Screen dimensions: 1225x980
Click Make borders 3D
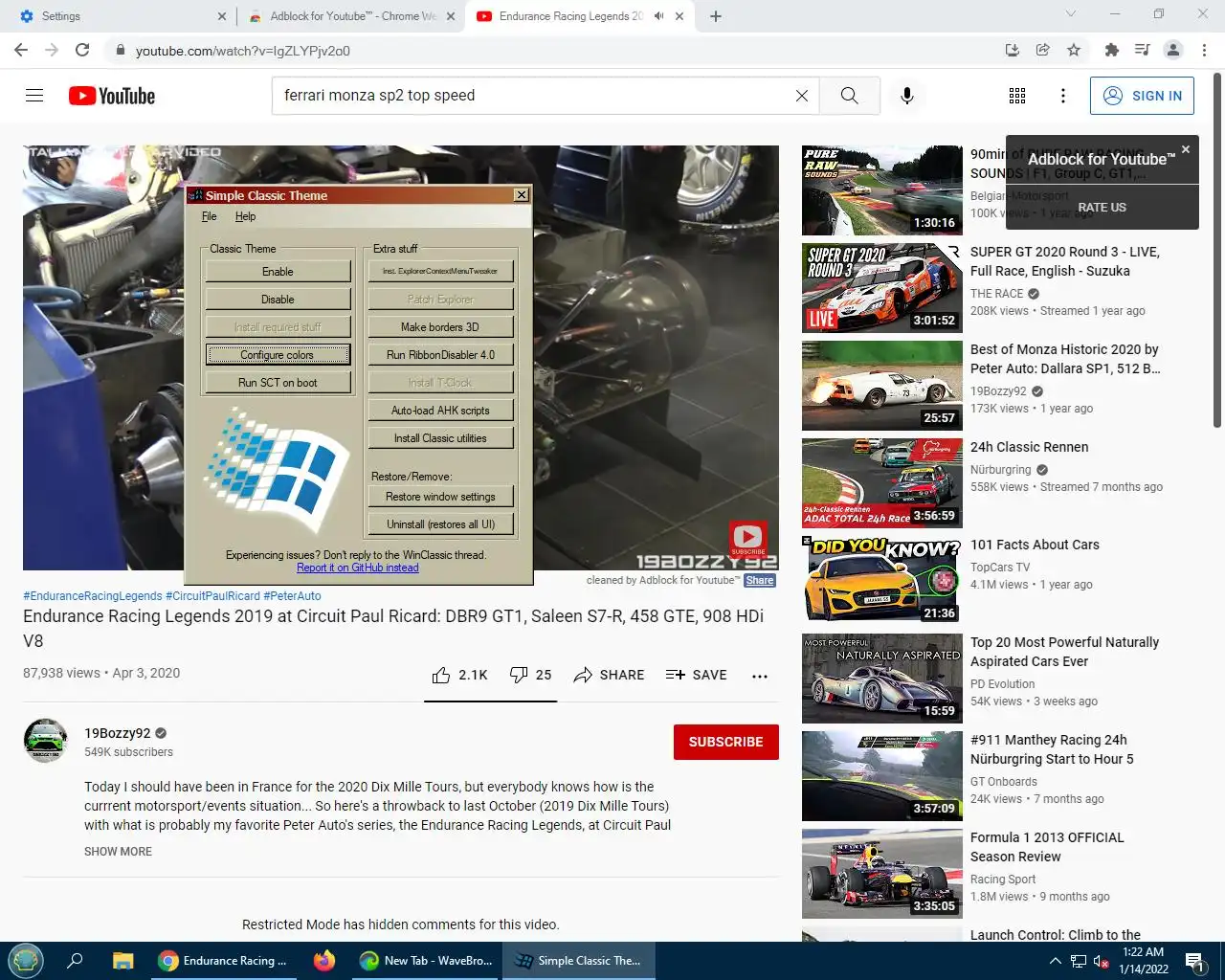(x=440, y=327)
